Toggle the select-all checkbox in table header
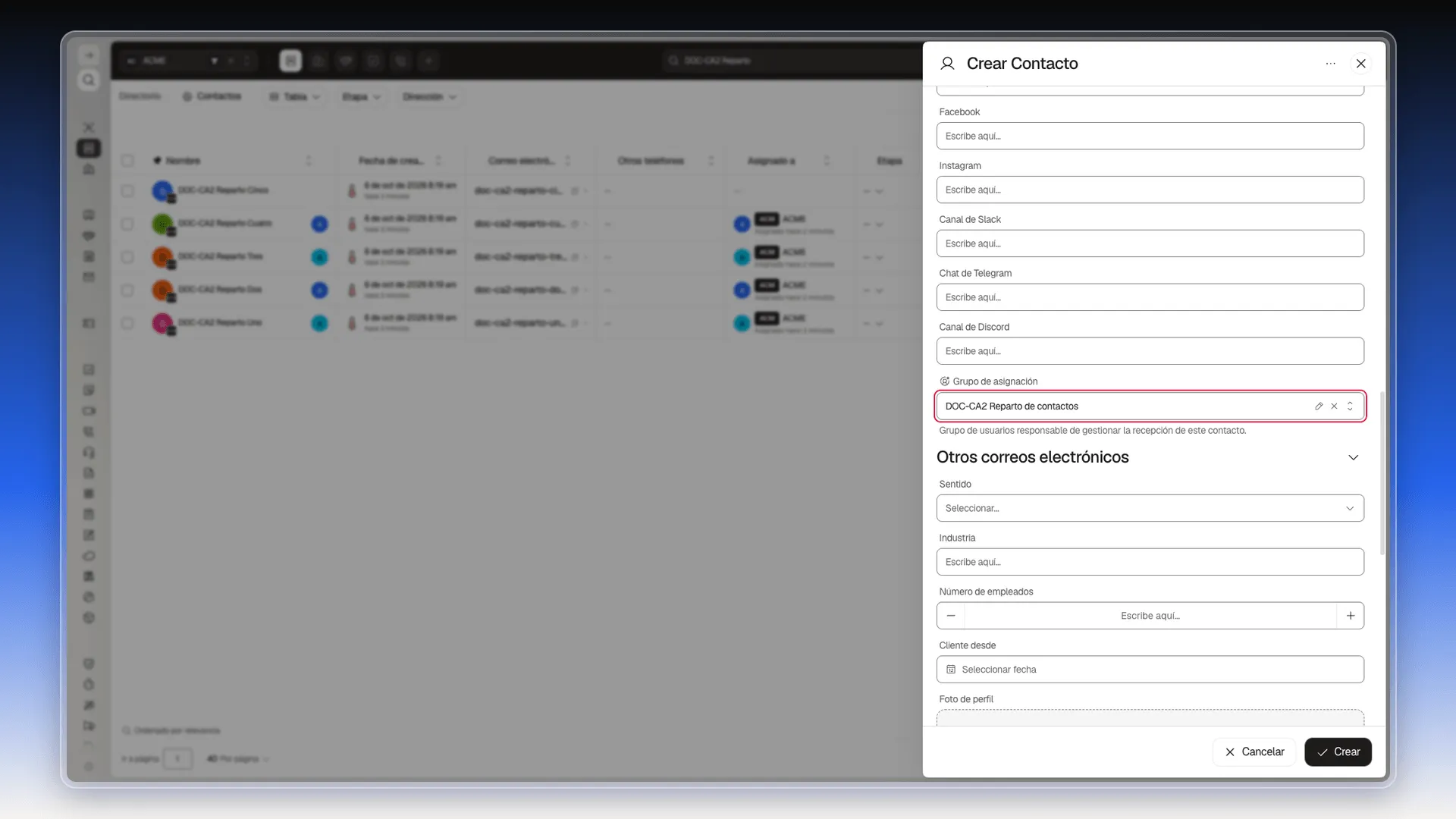Screen dimensions: 1456x819 127,161
